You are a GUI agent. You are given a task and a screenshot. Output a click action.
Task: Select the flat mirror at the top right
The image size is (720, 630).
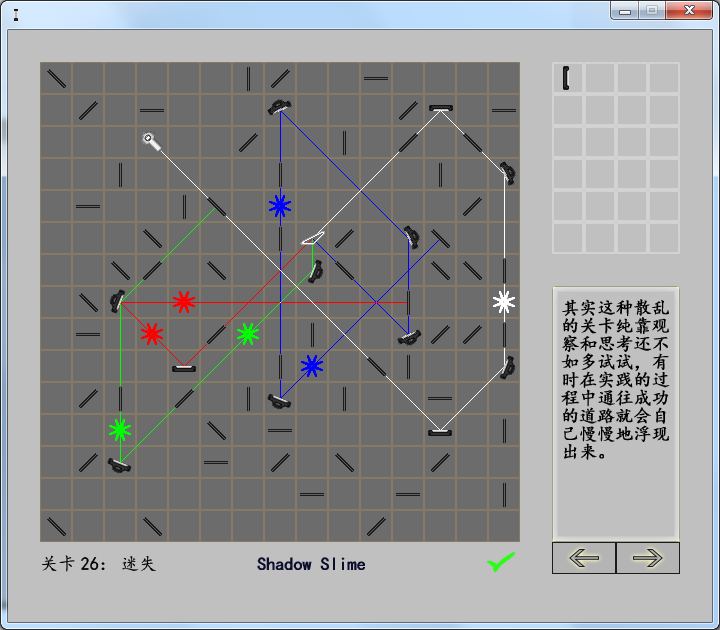click(x=441, y=108)
